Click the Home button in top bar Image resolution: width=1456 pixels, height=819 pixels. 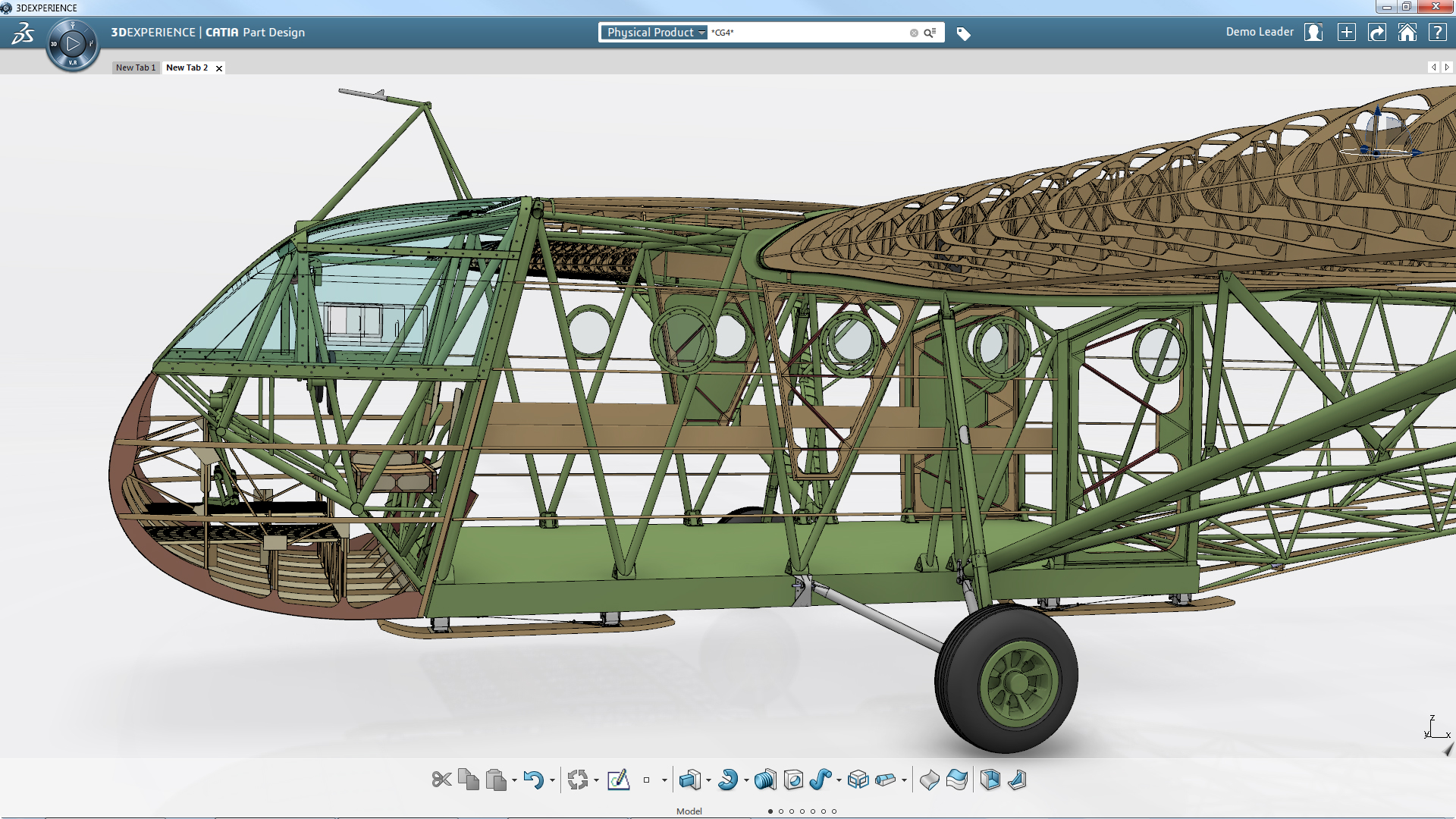tap(1407, 33)
